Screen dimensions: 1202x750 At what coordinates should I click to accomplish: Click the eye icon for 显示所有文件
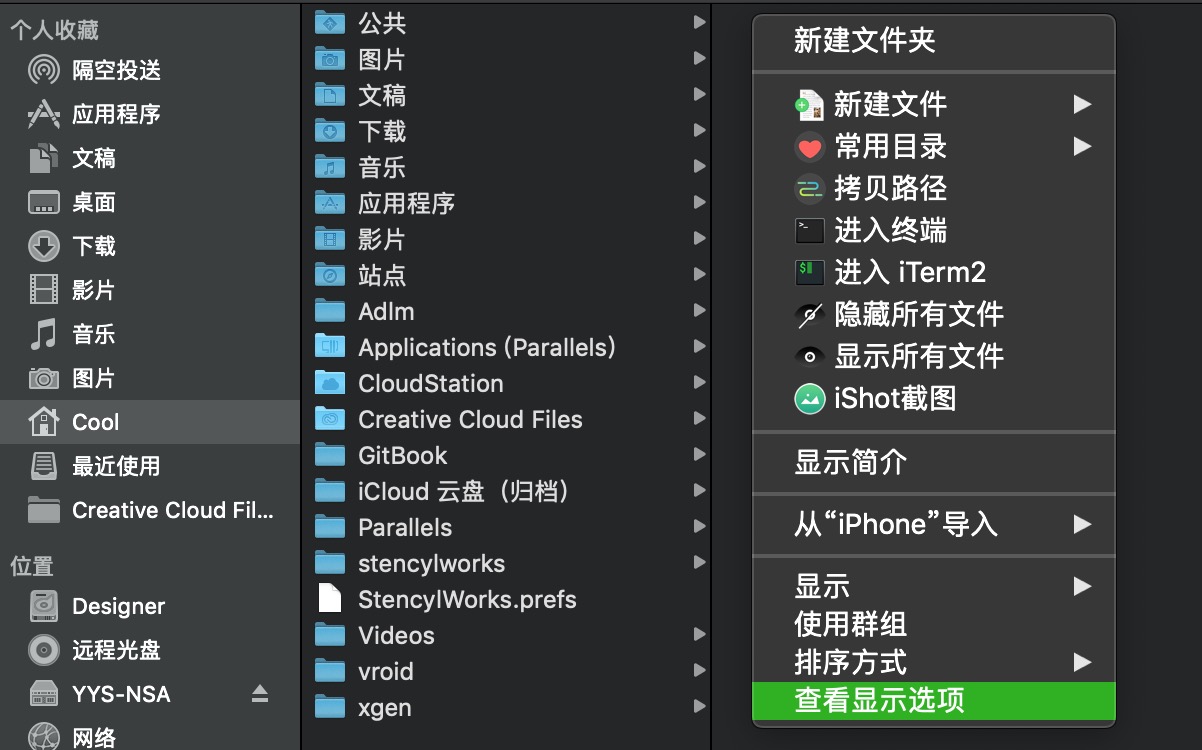coord(809,356)
